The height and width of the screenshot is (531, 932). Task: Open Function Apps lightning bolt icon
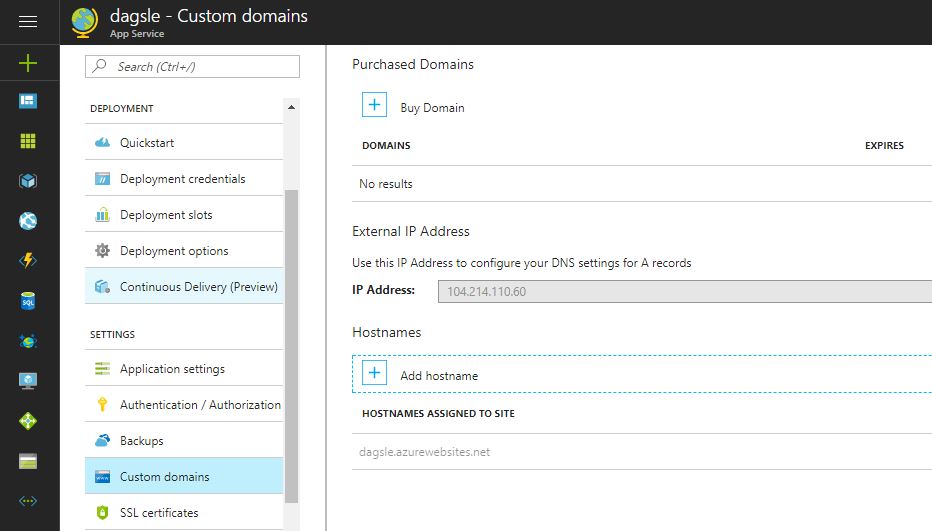[28, 261]
